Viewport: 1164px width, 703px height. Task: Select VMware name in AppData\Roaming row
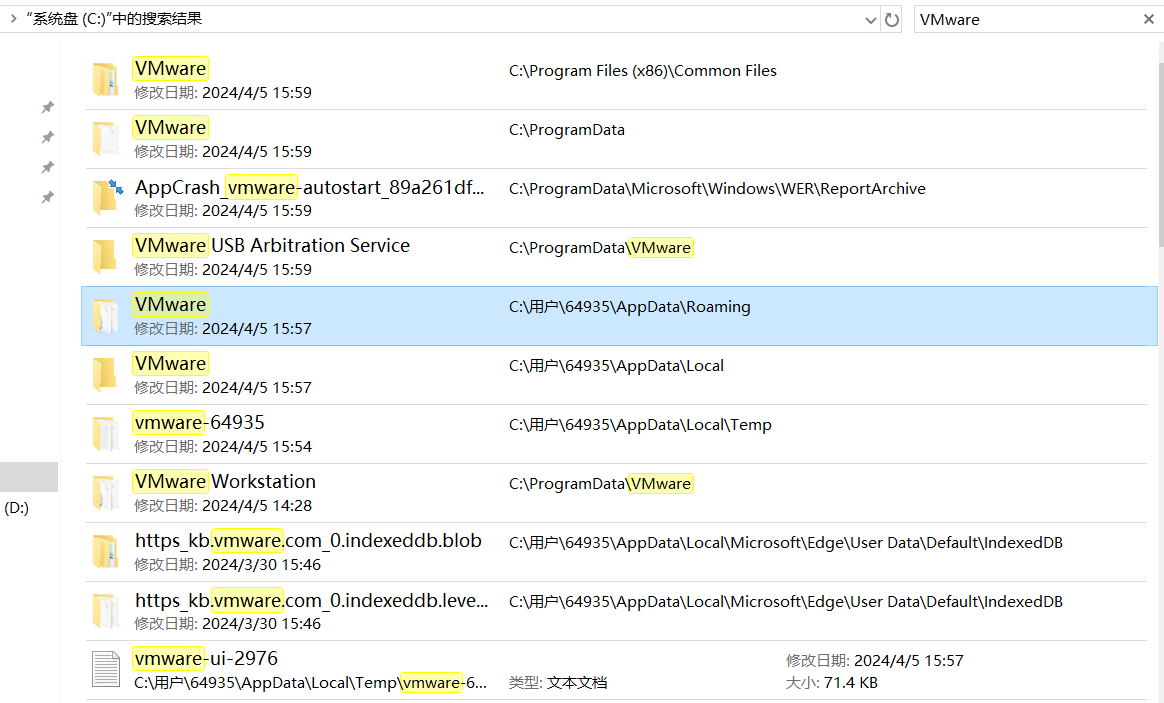[x=170, y=304]
